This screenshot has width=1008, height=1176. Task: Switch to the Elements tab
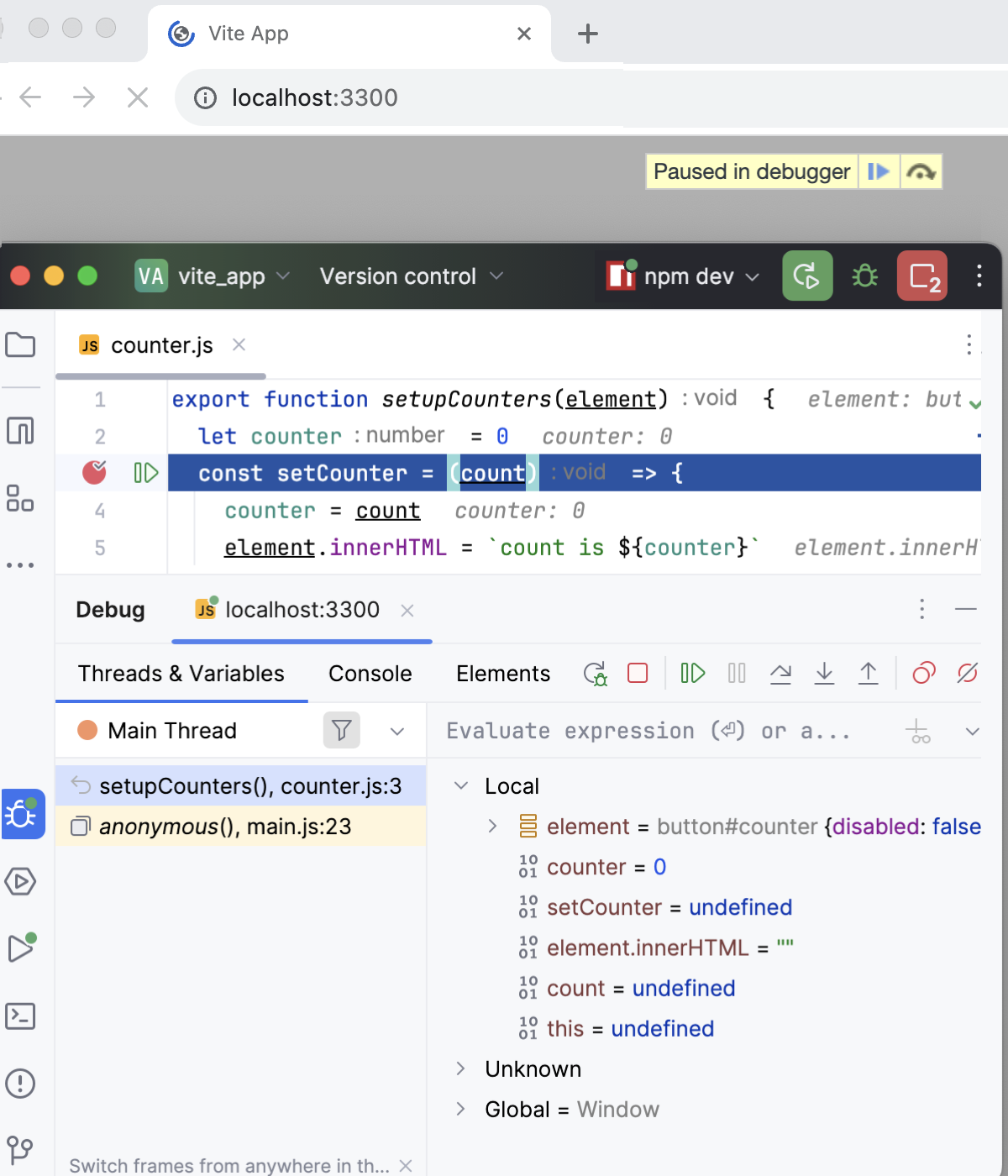(x=502, y=673)
